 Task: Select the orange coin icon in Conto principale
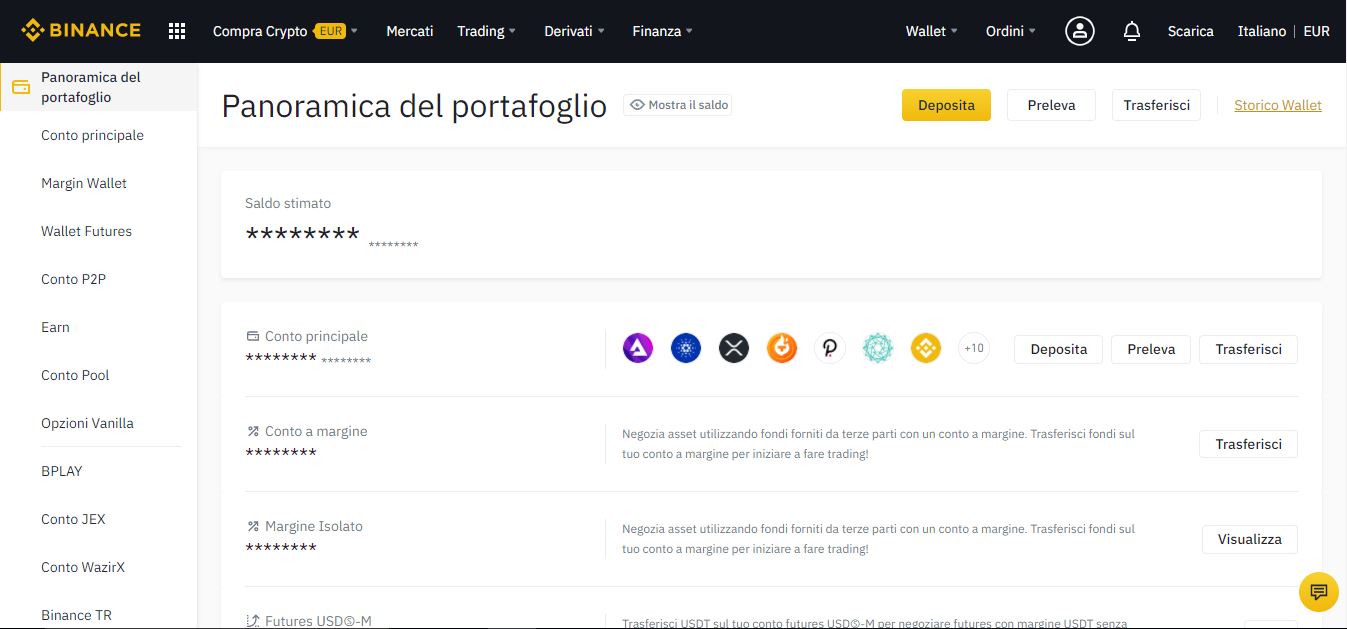coord(782,348)
